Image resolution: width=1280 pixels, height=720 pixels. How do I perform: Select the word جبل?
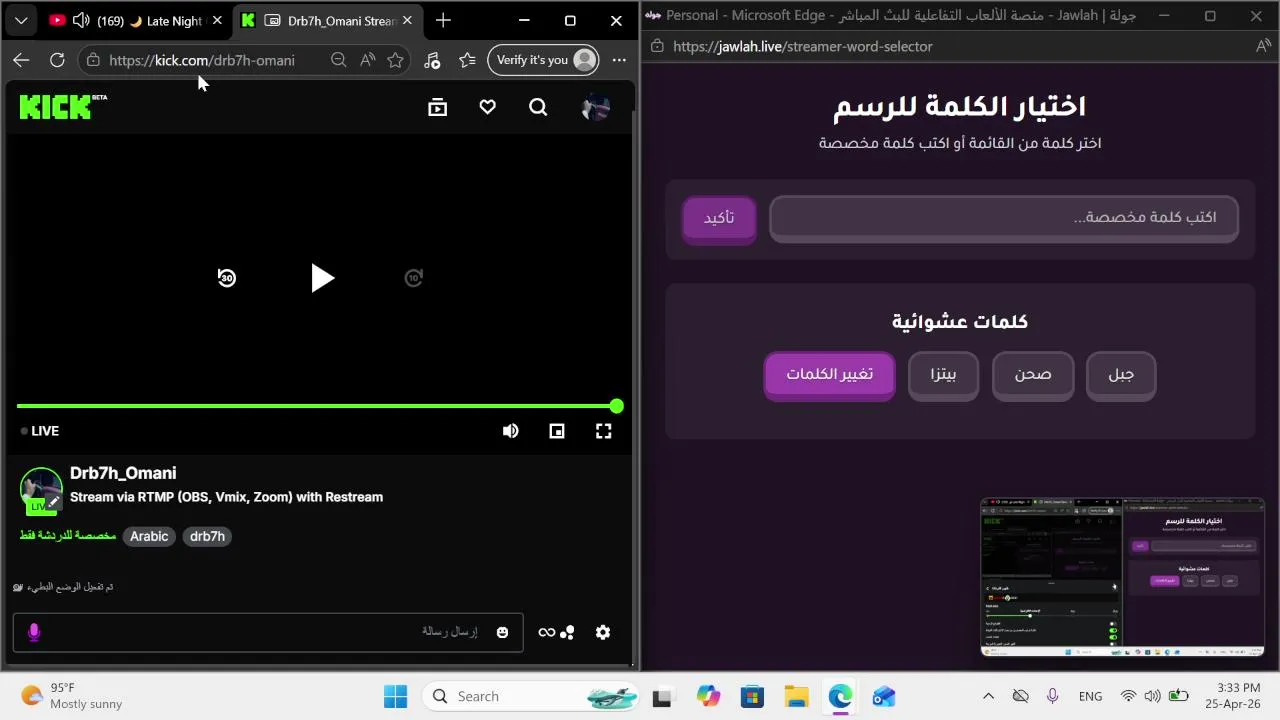click(1121, 374)
